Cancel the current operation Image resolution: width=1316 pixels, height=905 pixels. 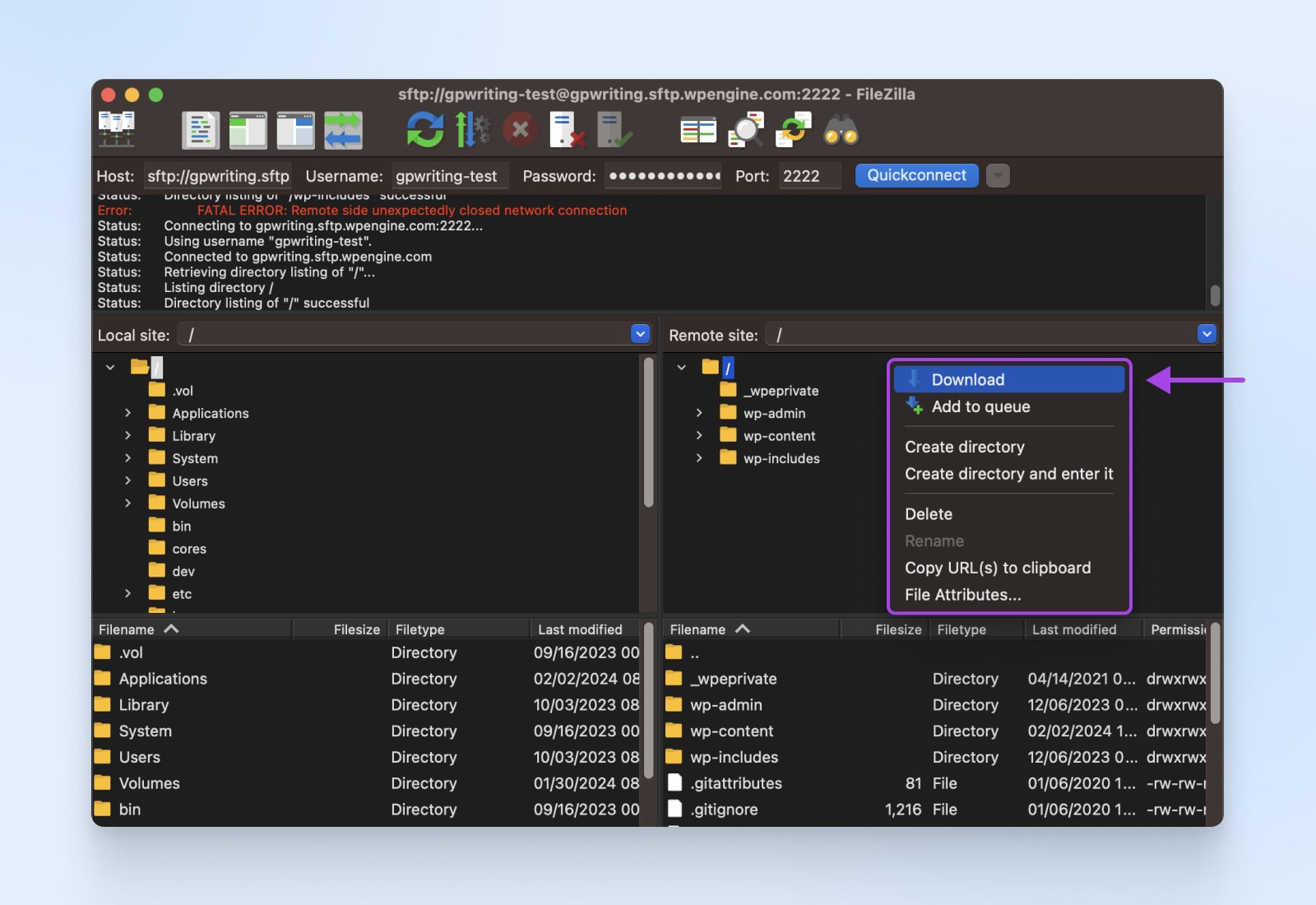pyautogui.click(x=520, y=129)
